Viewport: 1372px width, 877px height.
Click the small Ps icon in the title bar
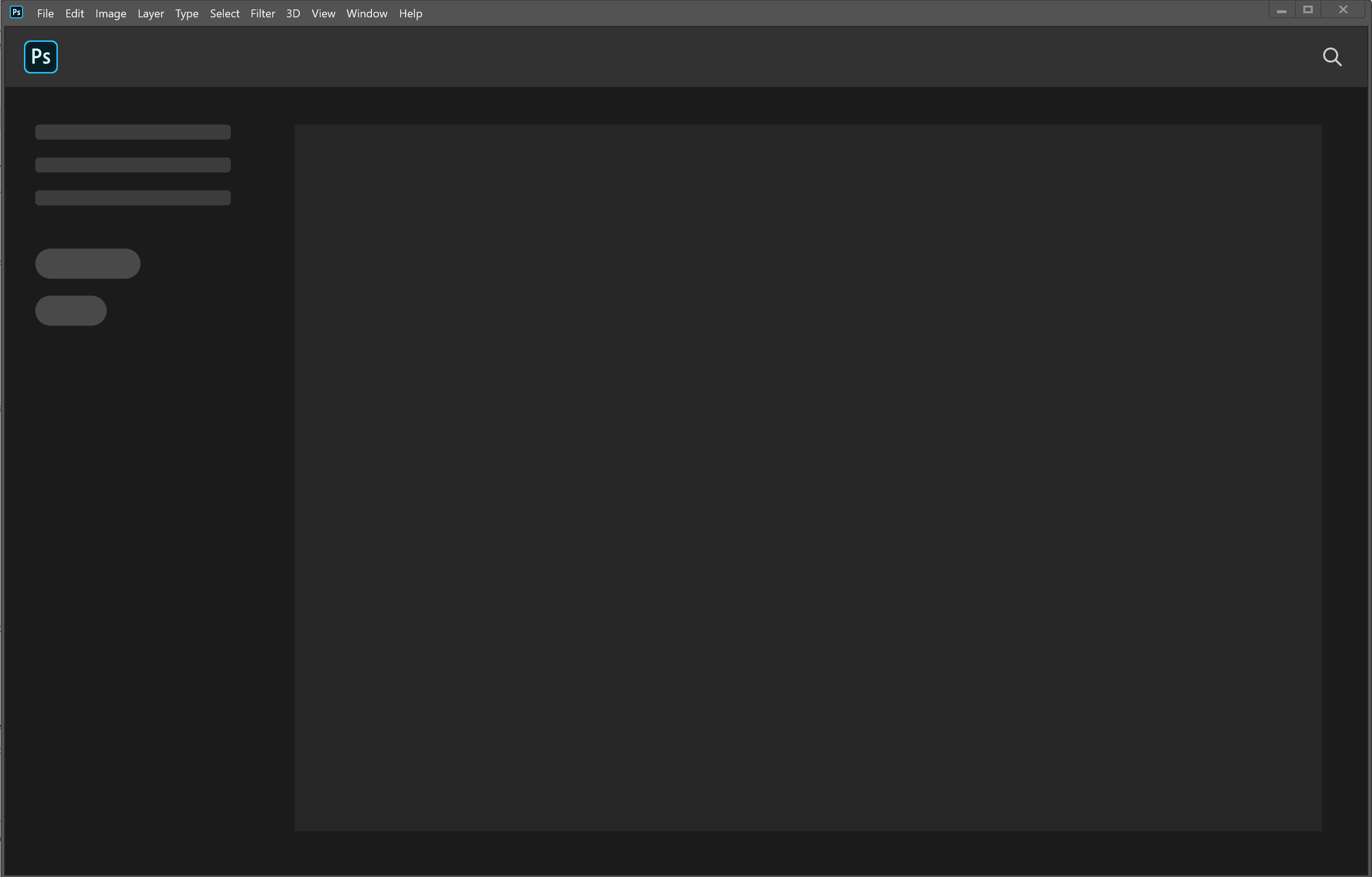(x=16, y=12)
